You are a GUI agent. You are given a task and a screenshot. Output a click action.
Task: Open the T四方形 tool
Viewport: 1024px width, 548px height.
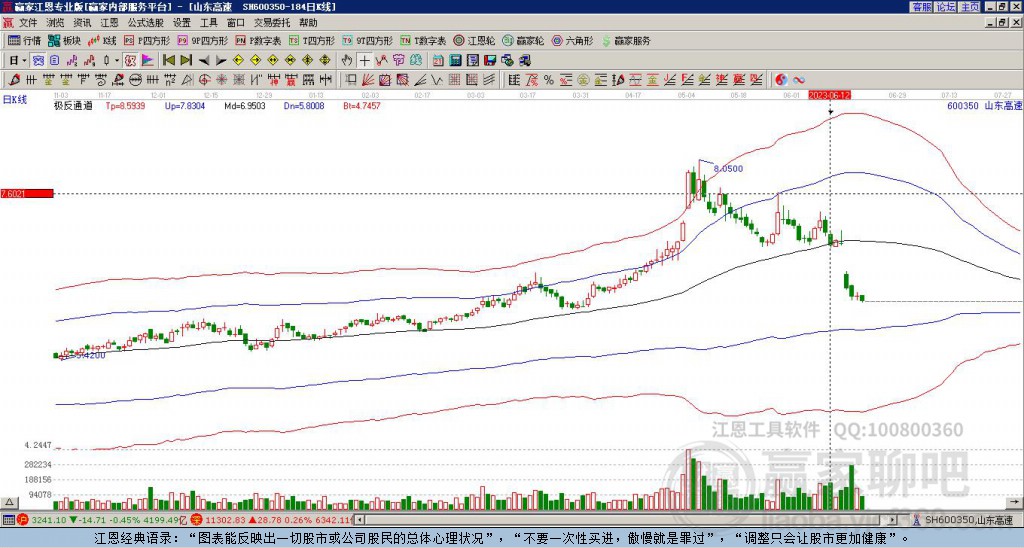[x=312, y=40]
